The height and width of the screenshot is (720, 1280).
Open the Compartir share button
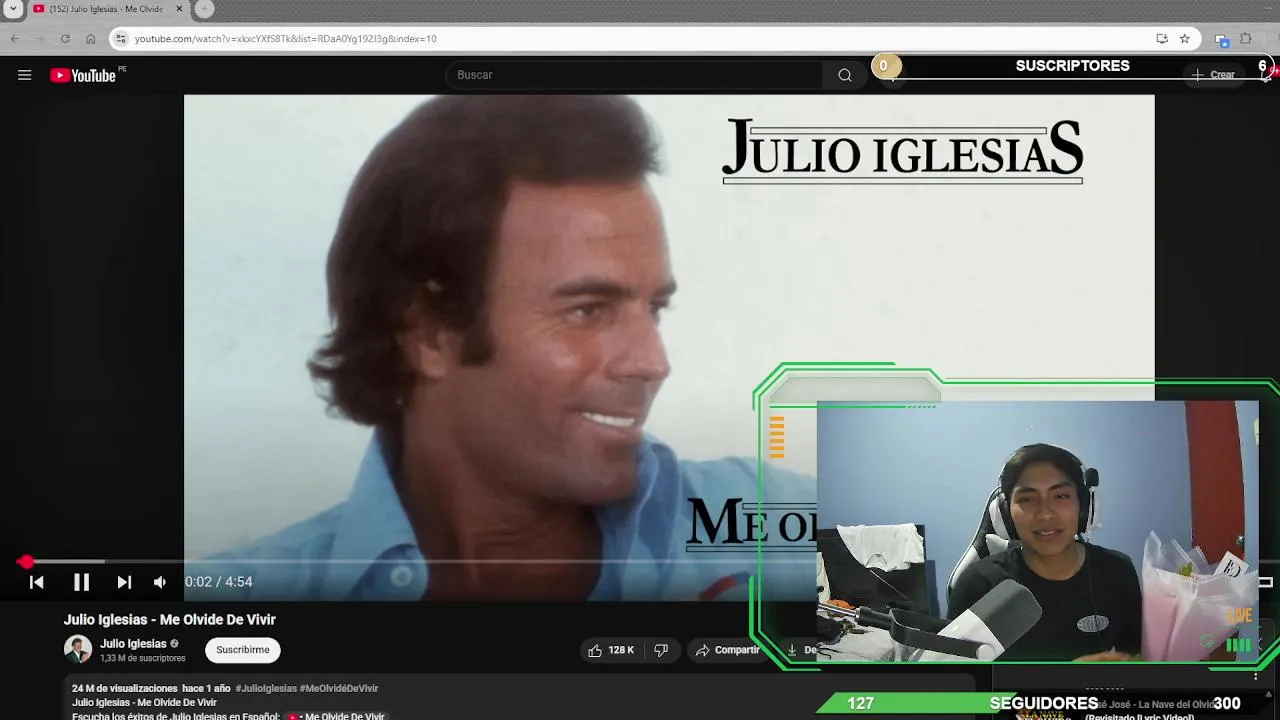(728, 650)
